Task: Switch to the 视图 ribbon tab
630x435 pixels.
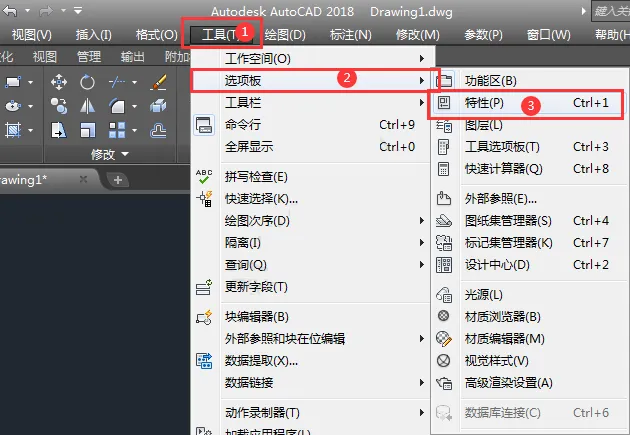Action: click(45, 57)
